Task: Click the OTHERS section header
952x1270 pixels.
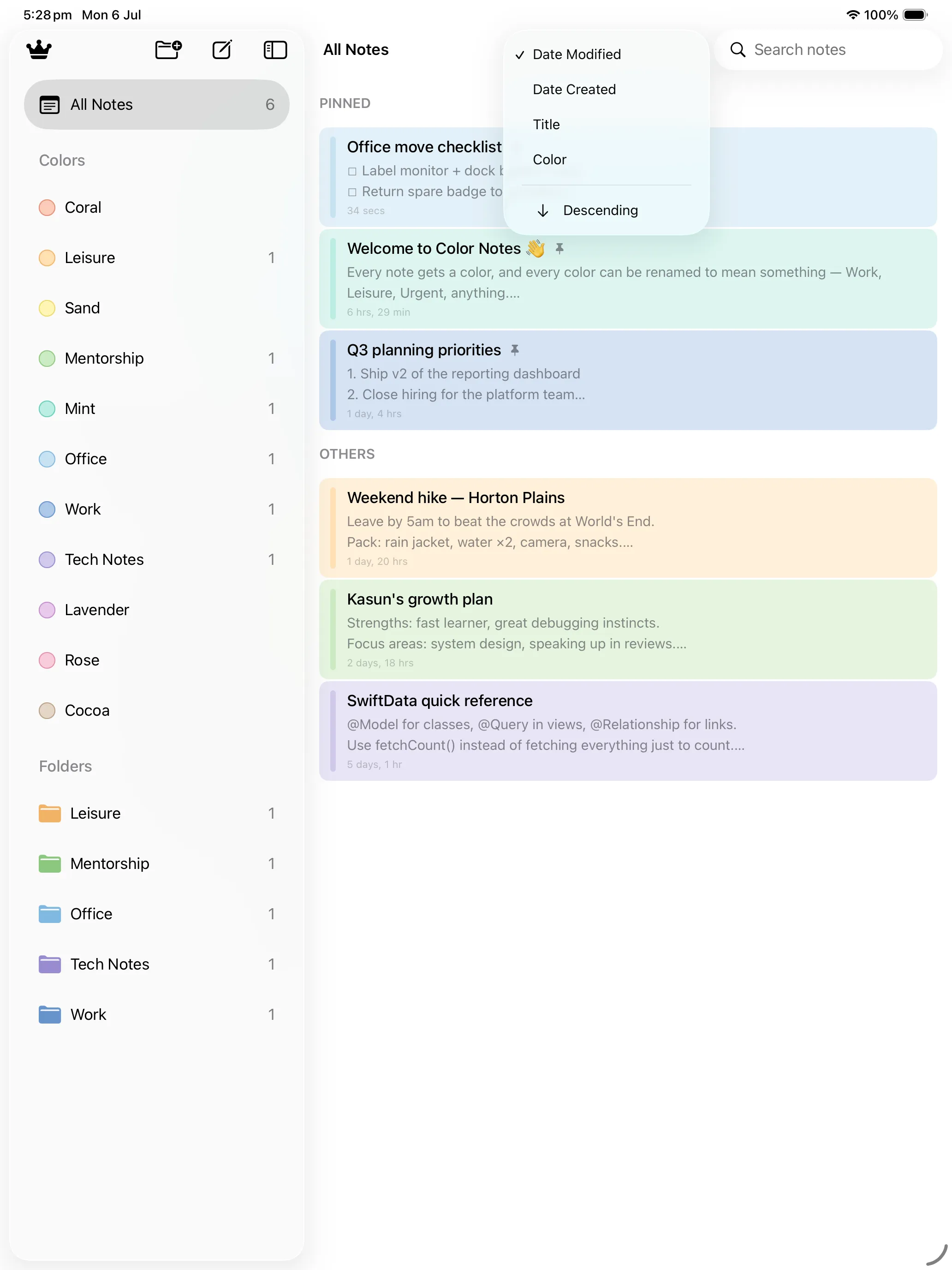Action: point(347,454)
